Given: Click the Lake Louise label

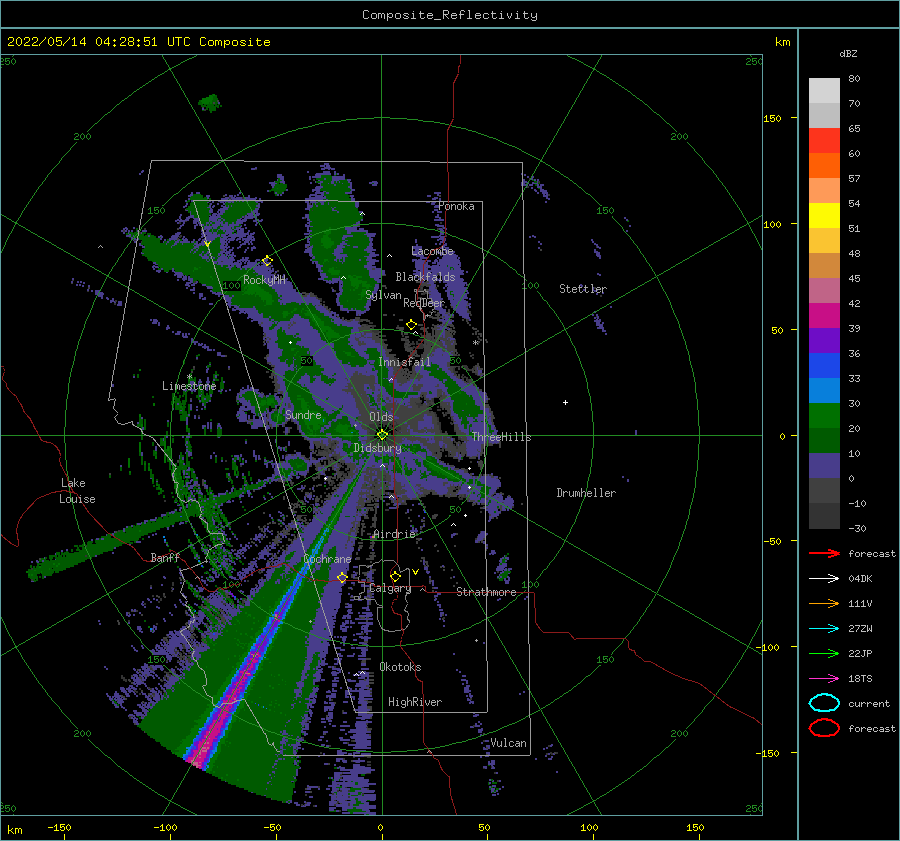Looking at the screenshot, I should coord(77,491).
